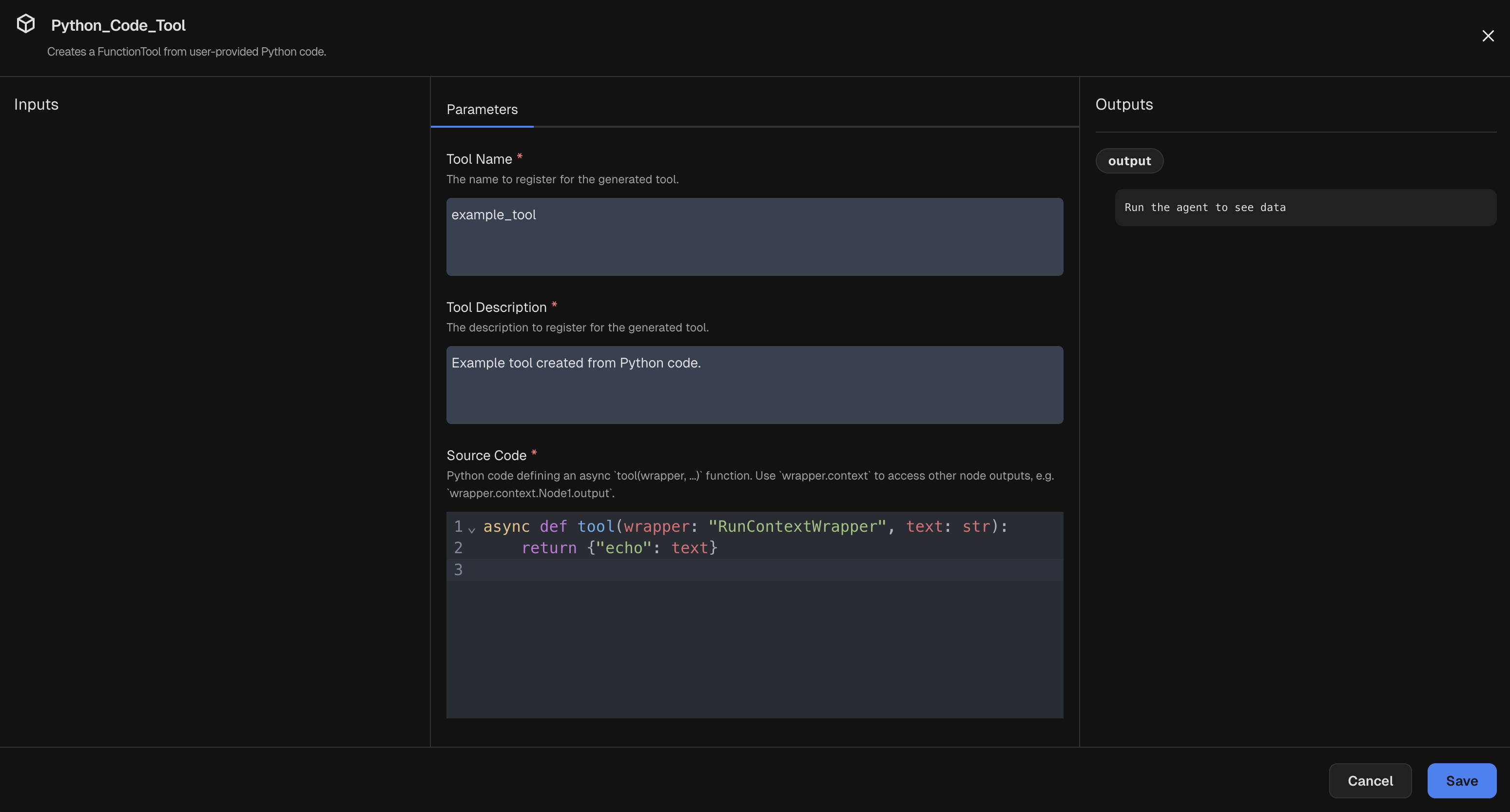Click the word return in the source code

[549, 547]
